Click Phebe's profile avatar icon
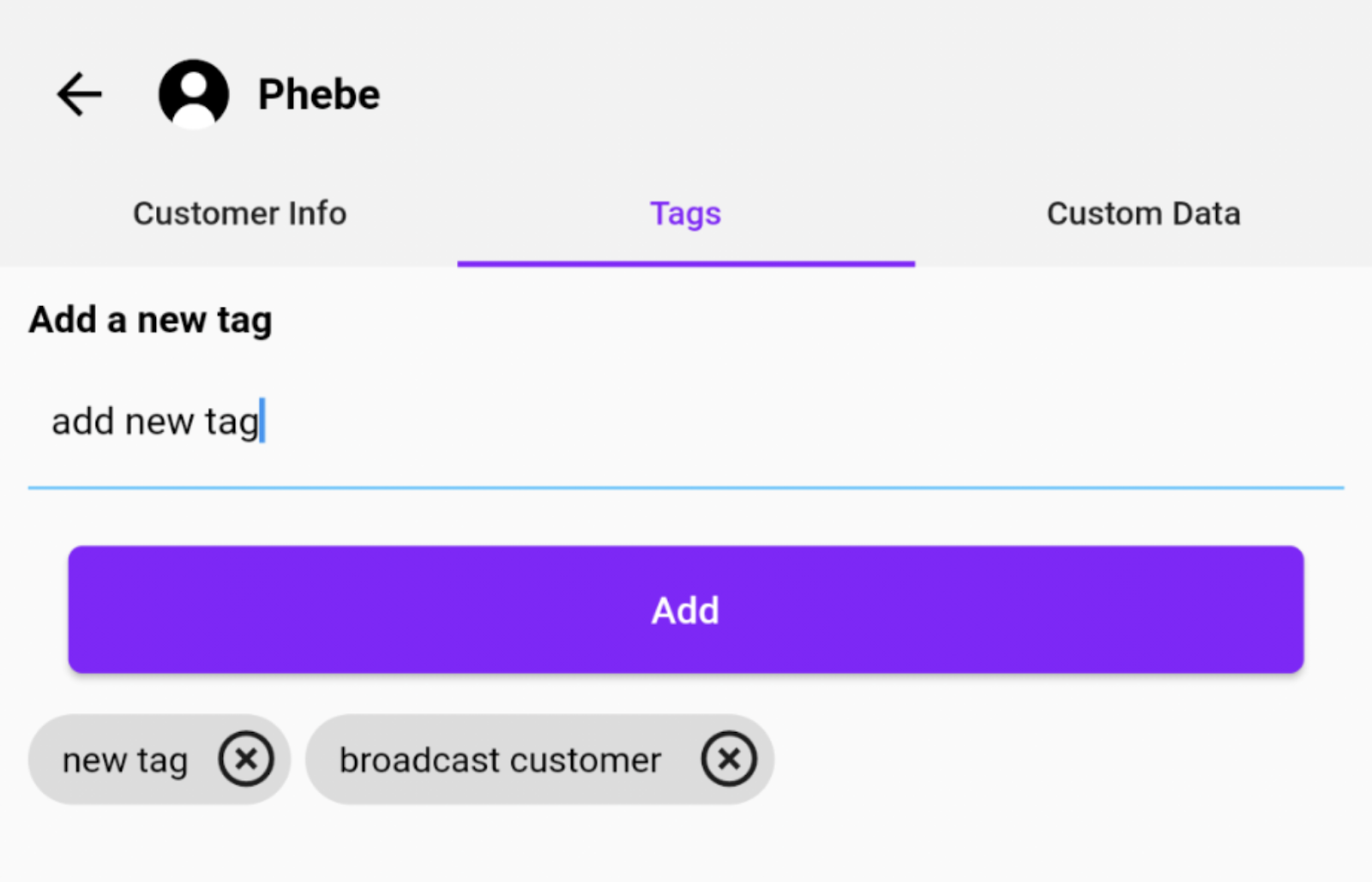The image size is (1372, 882). (x=194, y=94)
